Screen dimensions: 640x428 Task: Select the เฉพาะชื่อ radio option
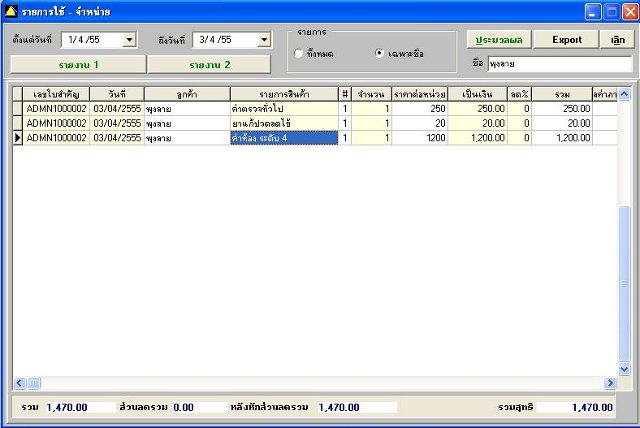(379, 53)
